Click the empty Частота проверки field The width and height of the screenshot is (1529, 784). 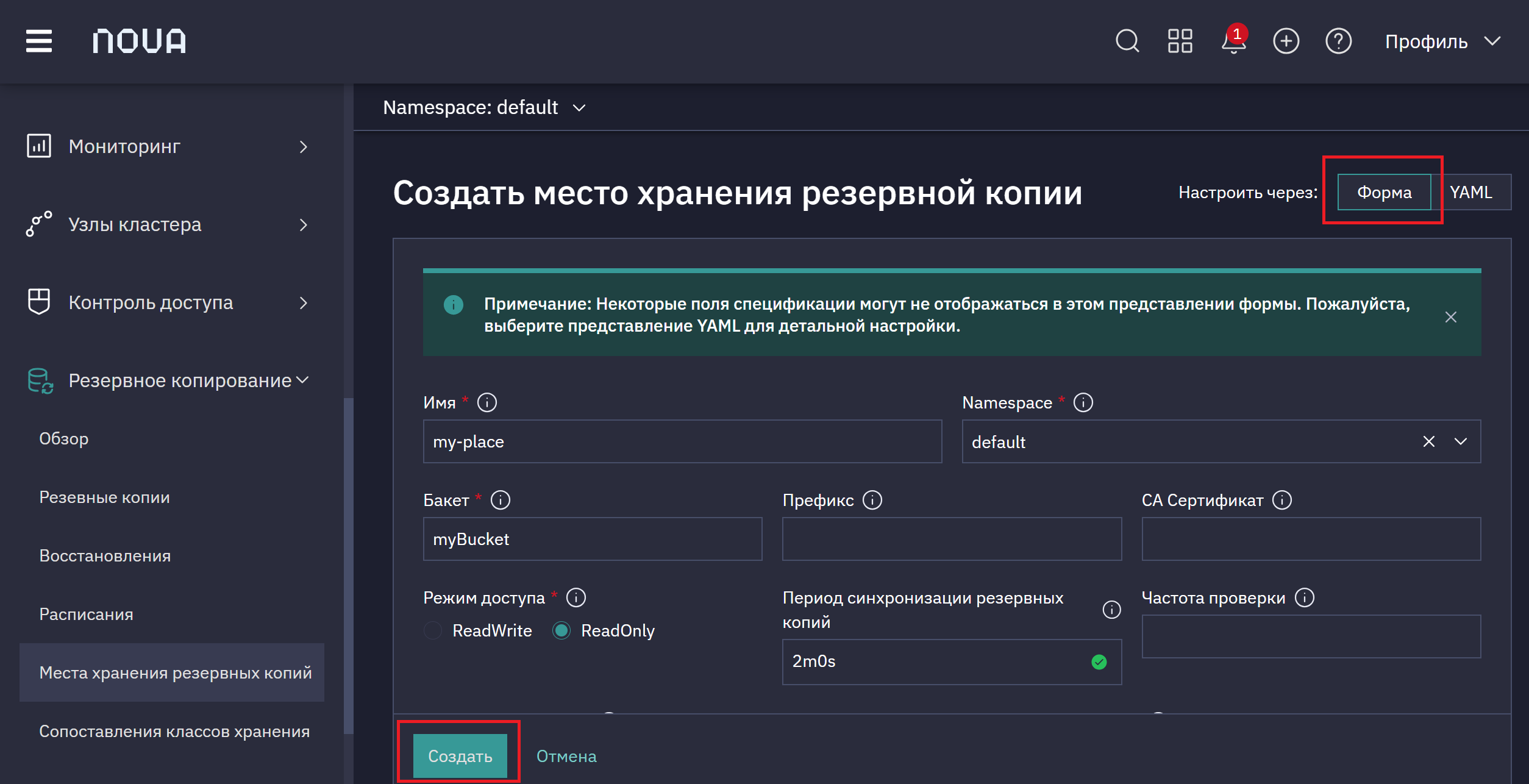pos(1311,636)
